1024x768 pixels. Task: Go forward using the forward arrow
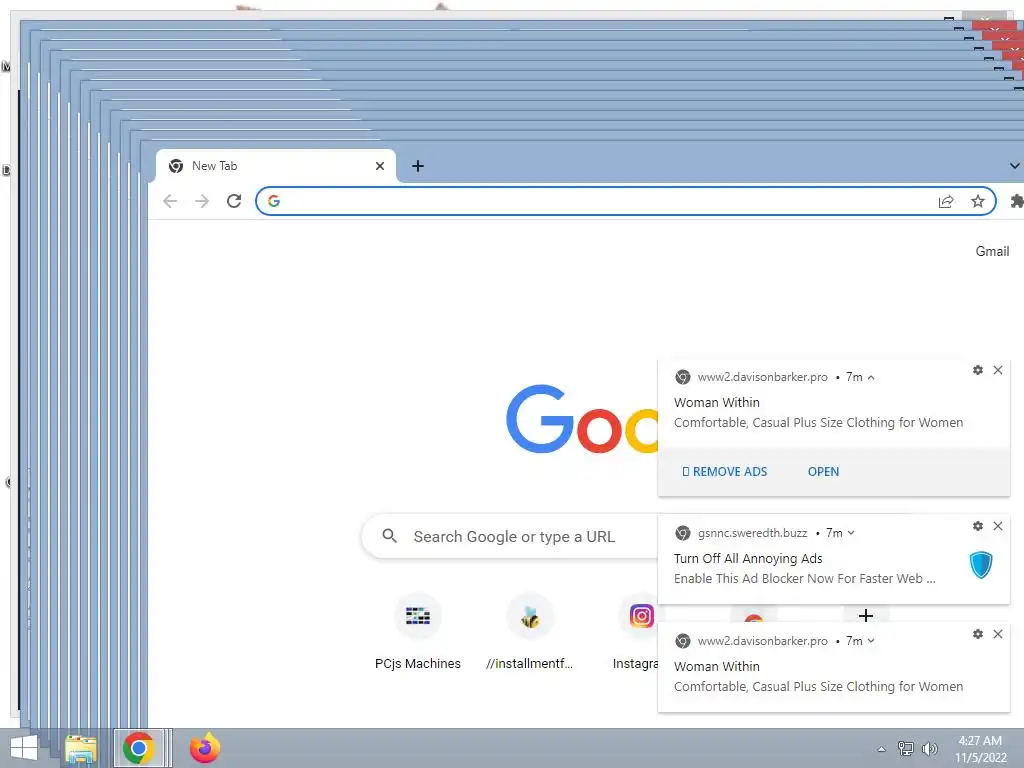click(x=202, y=201)
